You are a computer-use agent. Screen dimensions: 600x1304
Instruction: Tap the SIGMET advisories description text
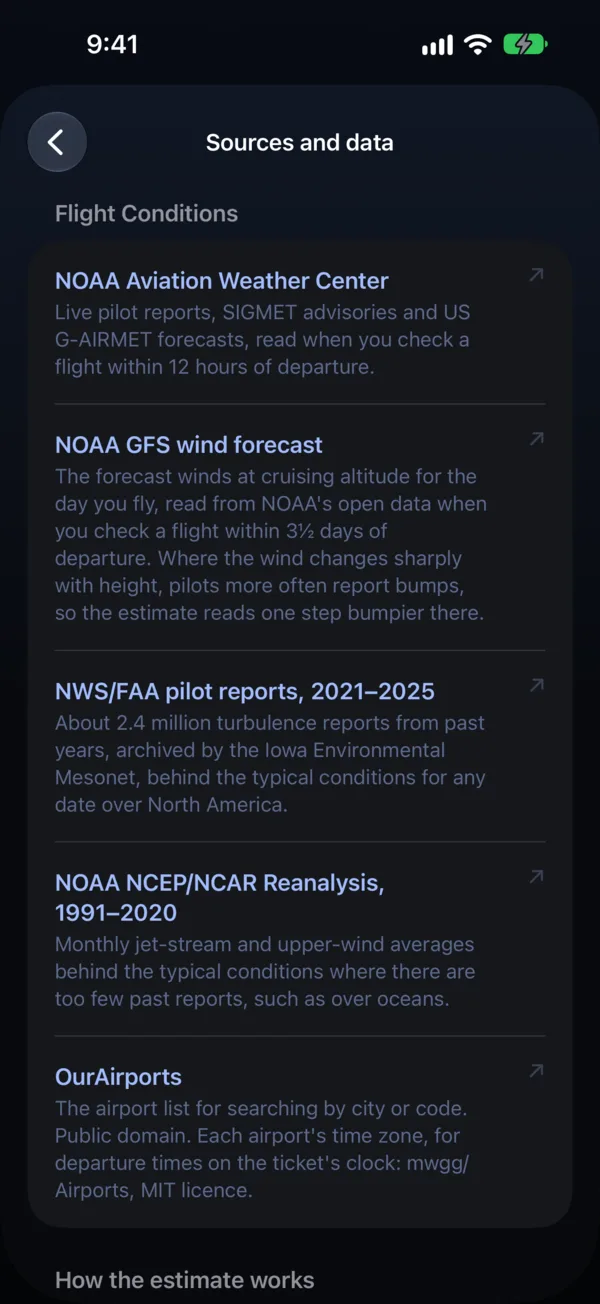[262, 339]
